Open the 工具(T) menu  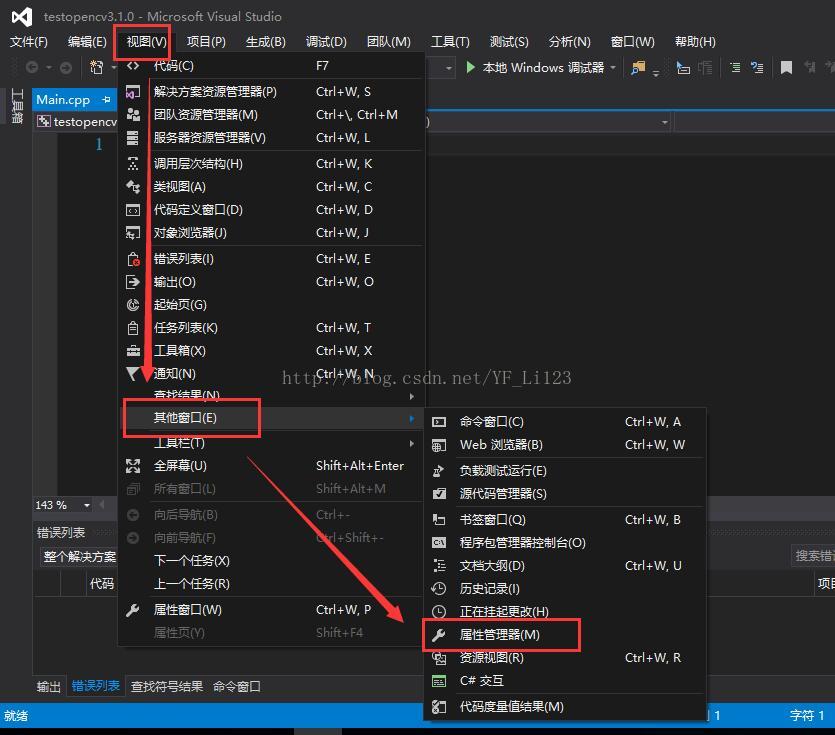tap(450, 42)
